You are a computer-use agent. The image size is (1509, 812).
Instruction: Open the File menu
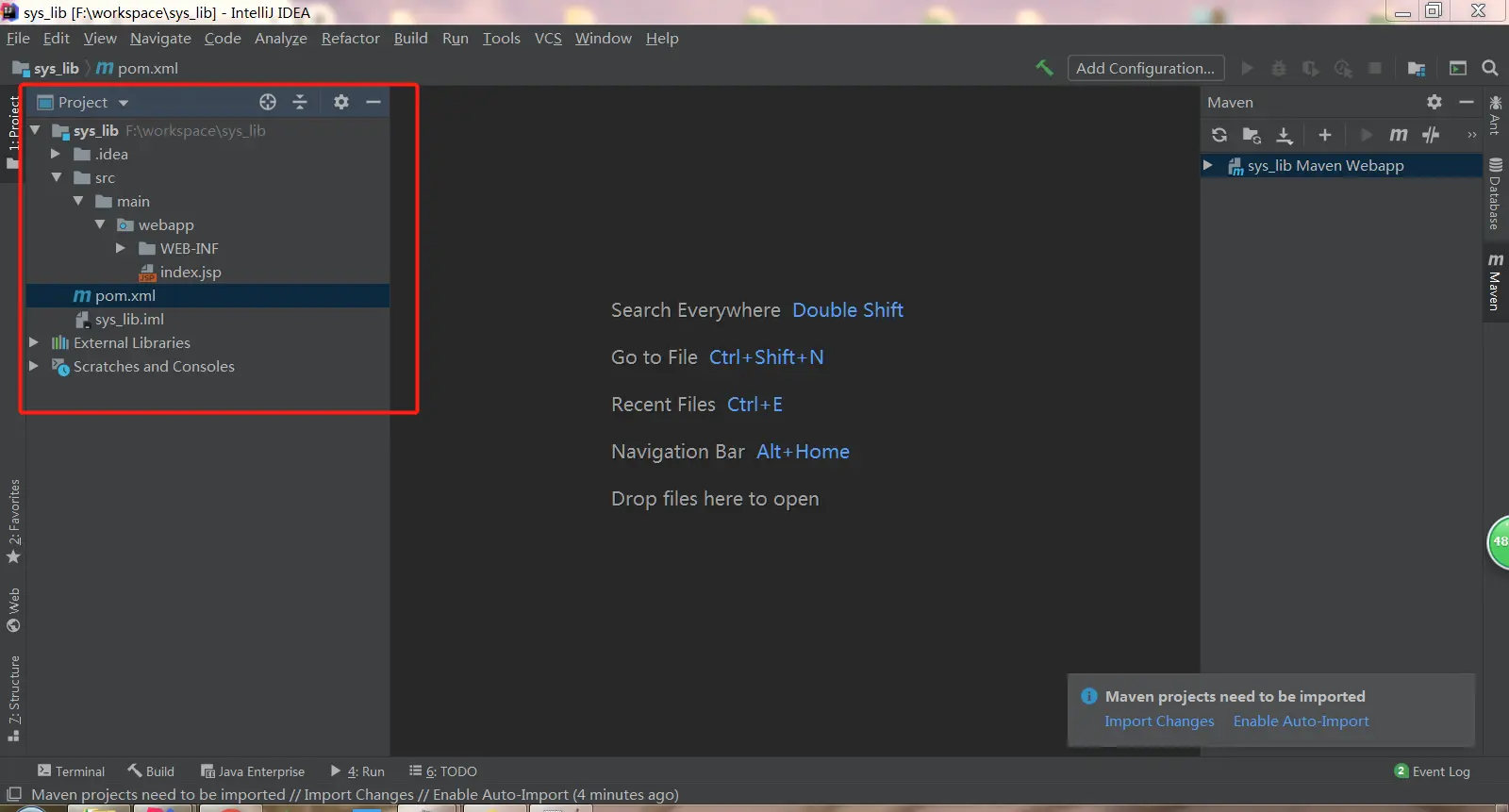click(x=18, y=38)
